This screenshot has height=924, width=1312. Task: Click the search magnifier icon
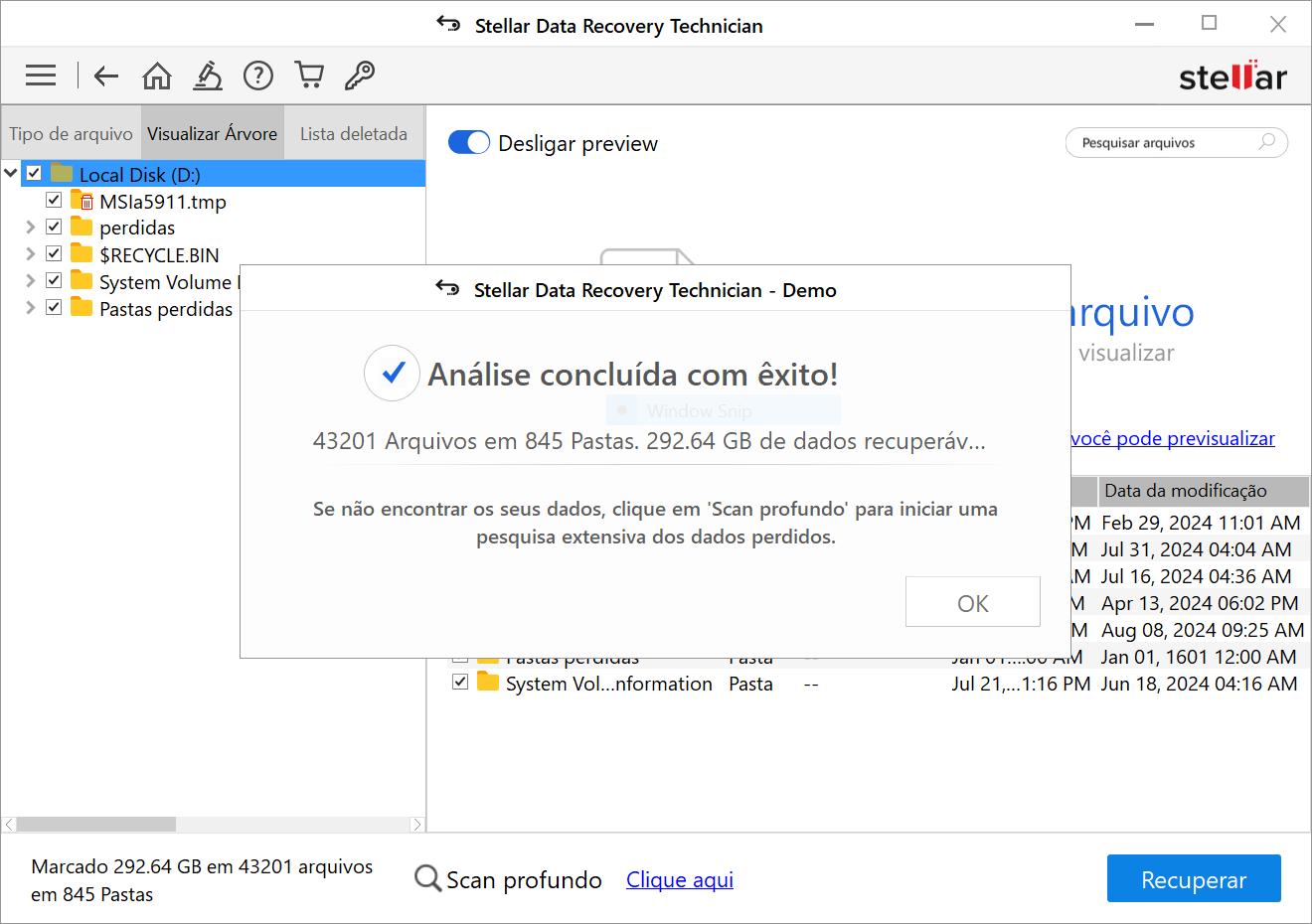coord(1267,142)
